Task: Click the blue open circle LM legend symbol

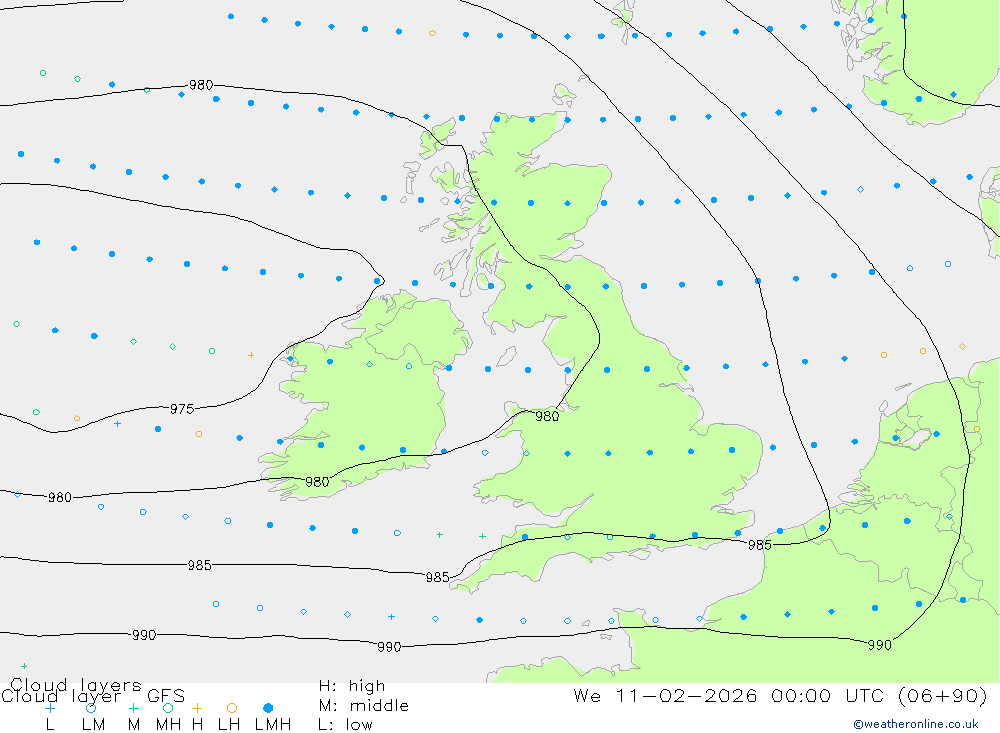Action: (x=91, y=708)
